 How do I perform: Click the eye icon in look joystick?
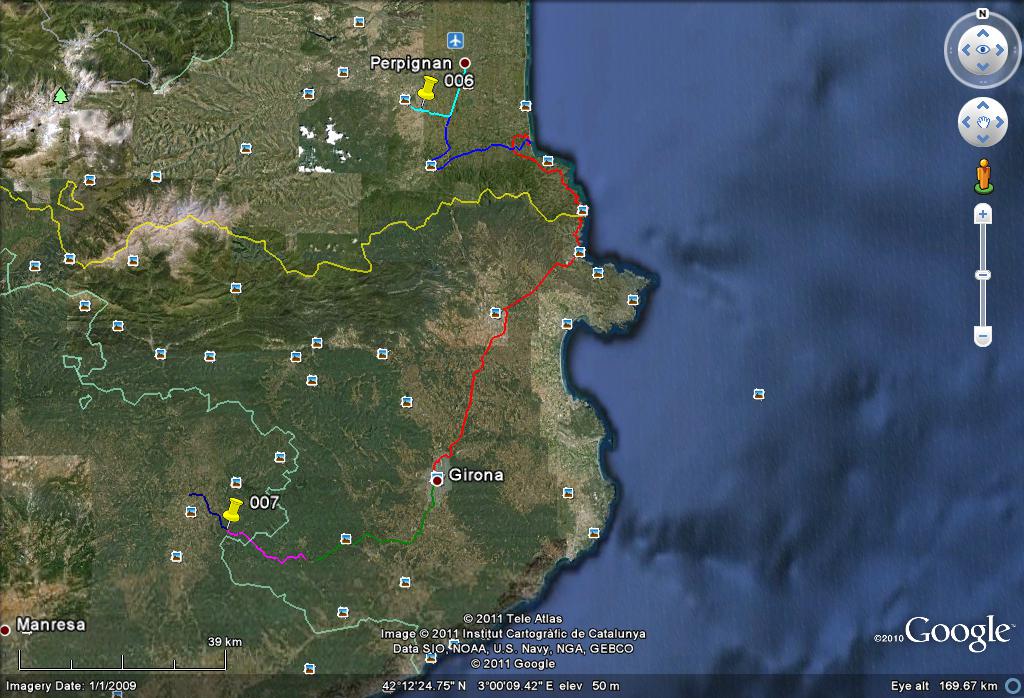coord(983,50)
